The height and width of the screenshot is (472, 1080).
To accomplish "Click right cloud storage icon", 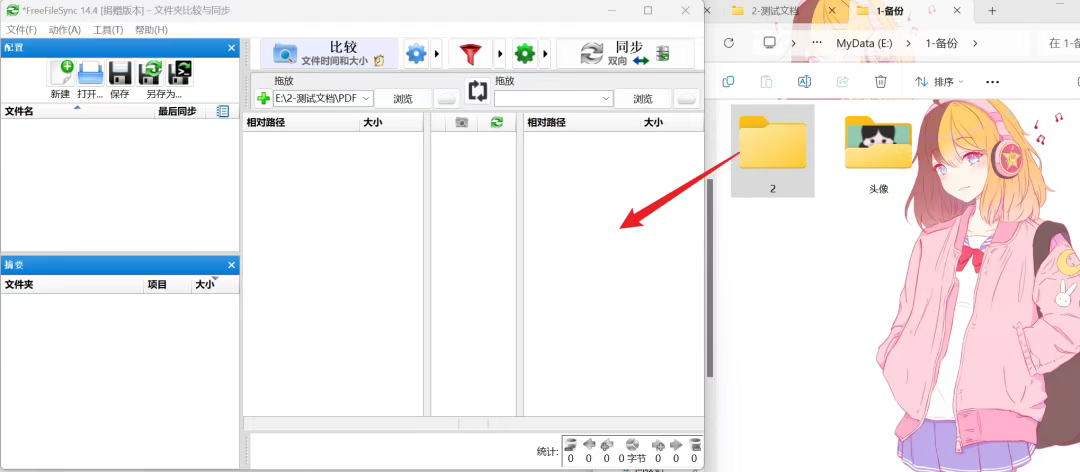I will 687,99.
